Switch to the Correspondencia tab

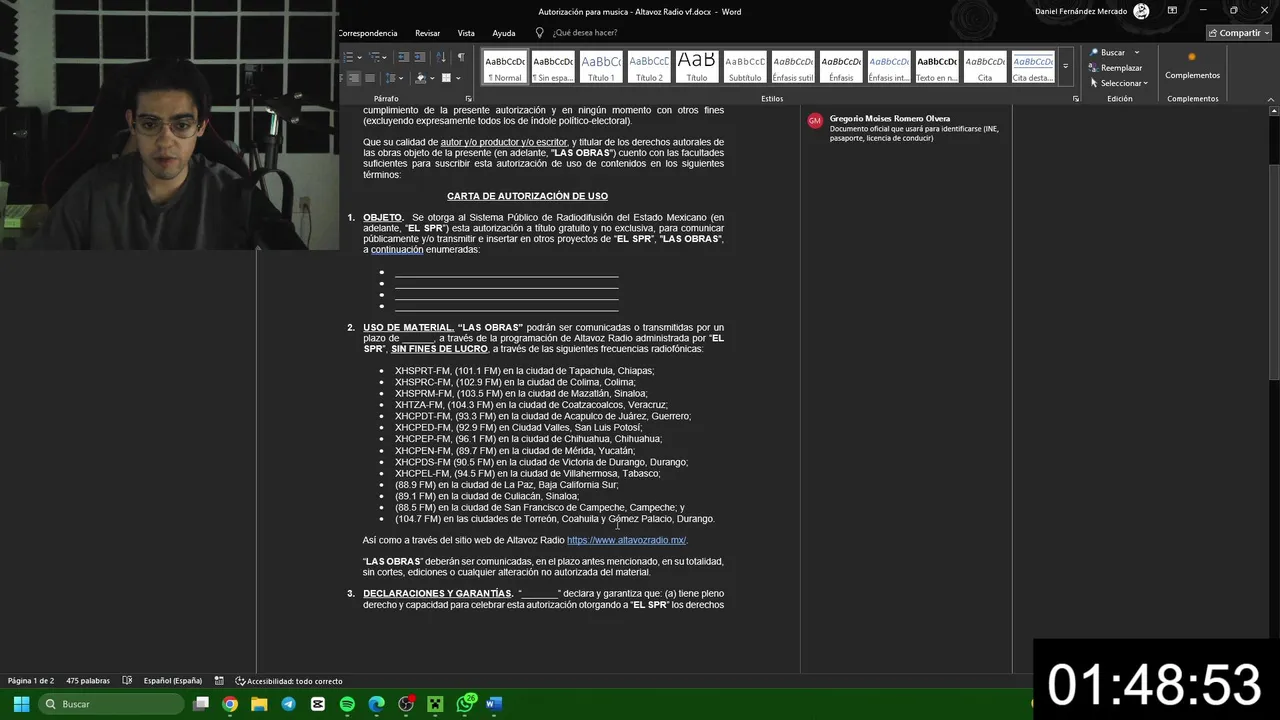368,33
